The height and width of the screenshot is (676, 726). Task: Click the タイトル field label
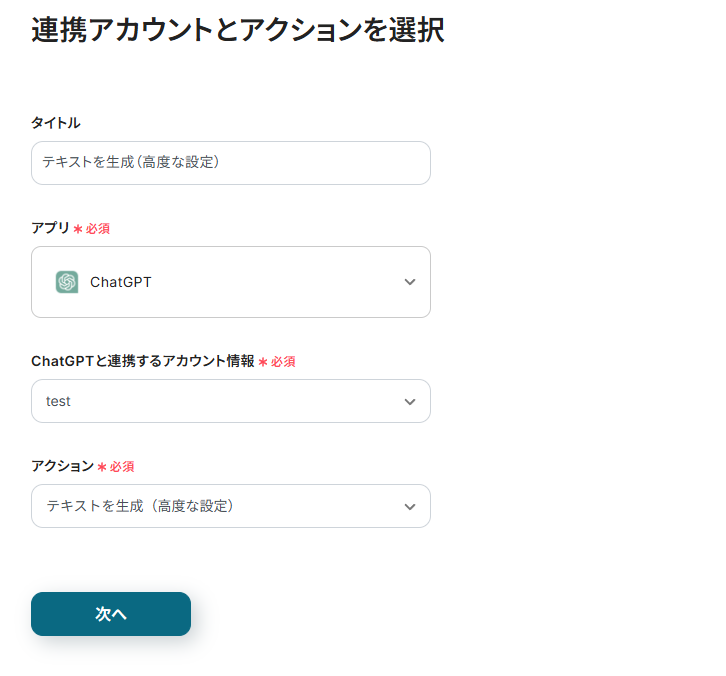click(x=56, y=123)
